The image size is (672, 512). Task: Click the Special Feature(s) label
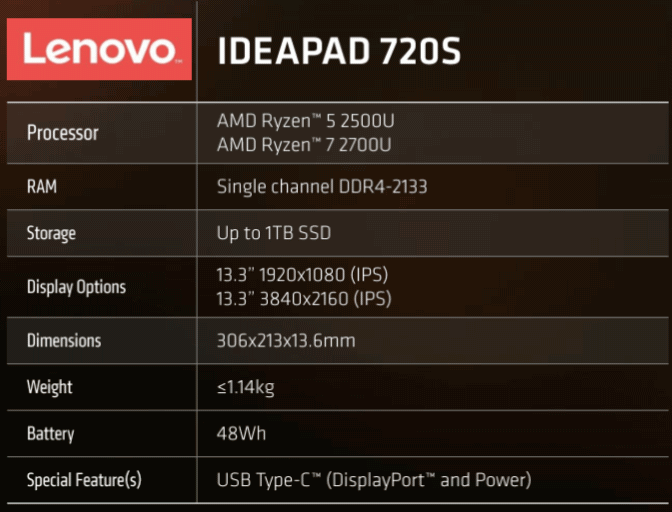coord(84,480)
